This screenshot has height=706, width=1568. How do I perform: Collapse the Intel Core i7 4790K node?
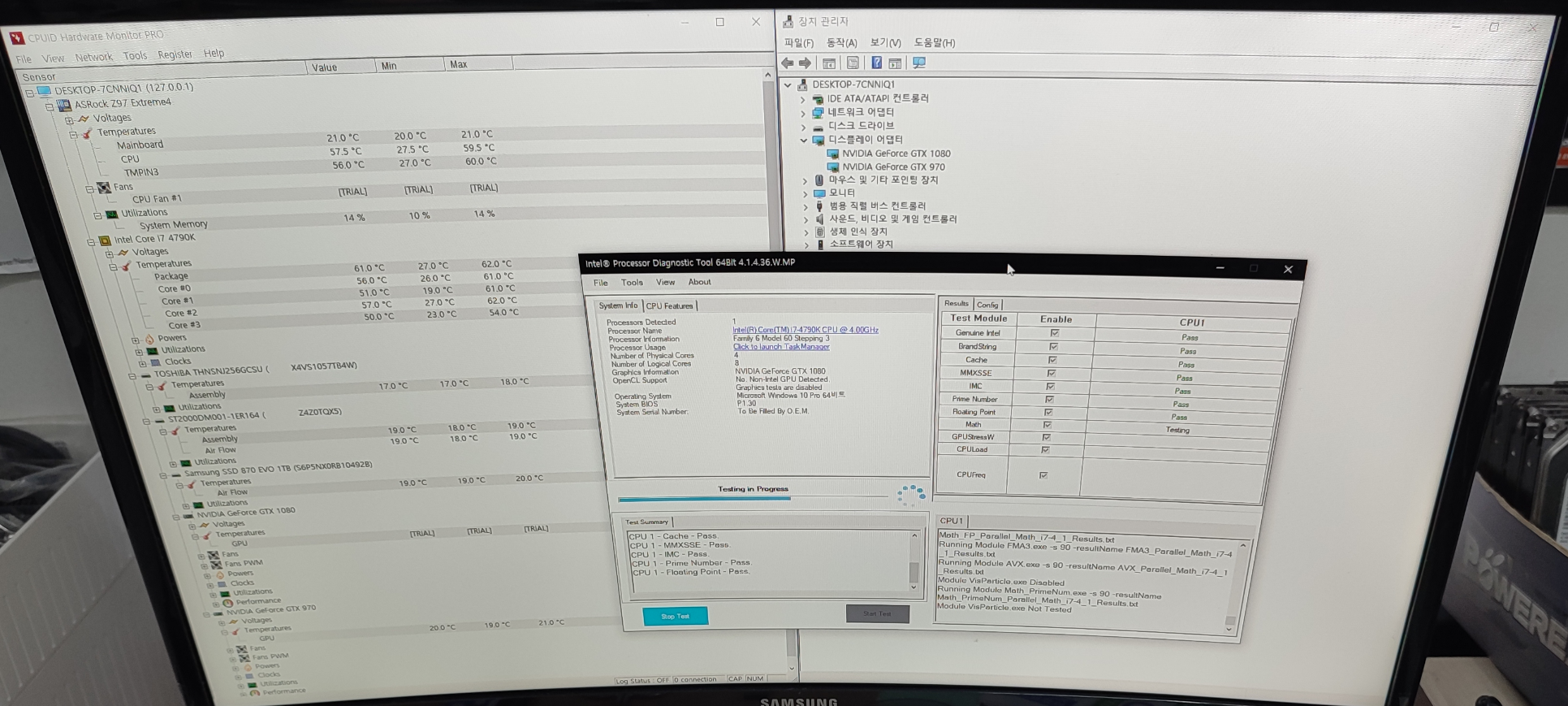coord(91,242)
